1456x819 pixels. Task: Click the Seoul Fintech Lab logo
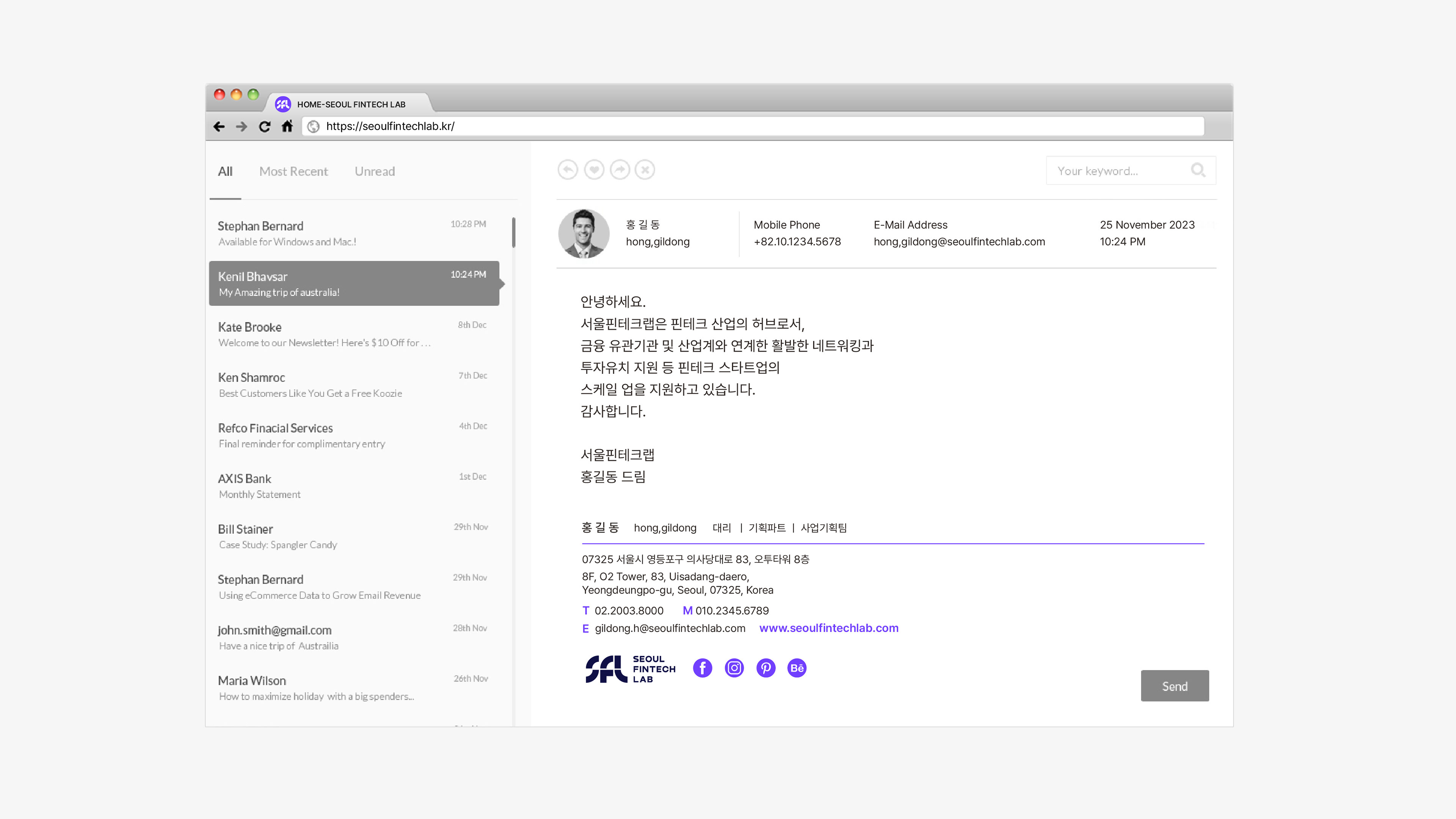click(630, 669)
